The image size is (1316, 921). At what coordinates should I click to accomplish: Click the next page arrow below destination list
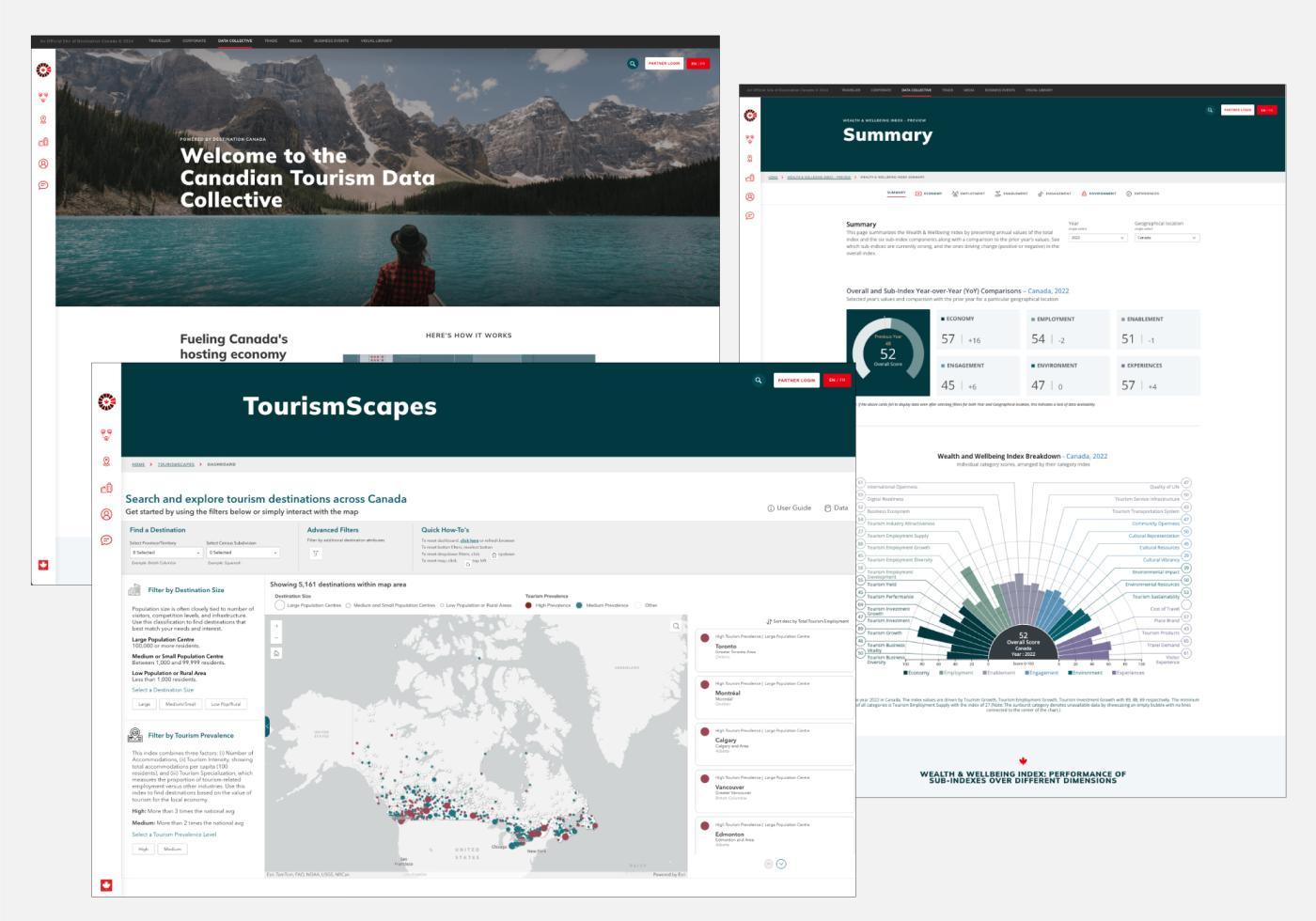781,864
